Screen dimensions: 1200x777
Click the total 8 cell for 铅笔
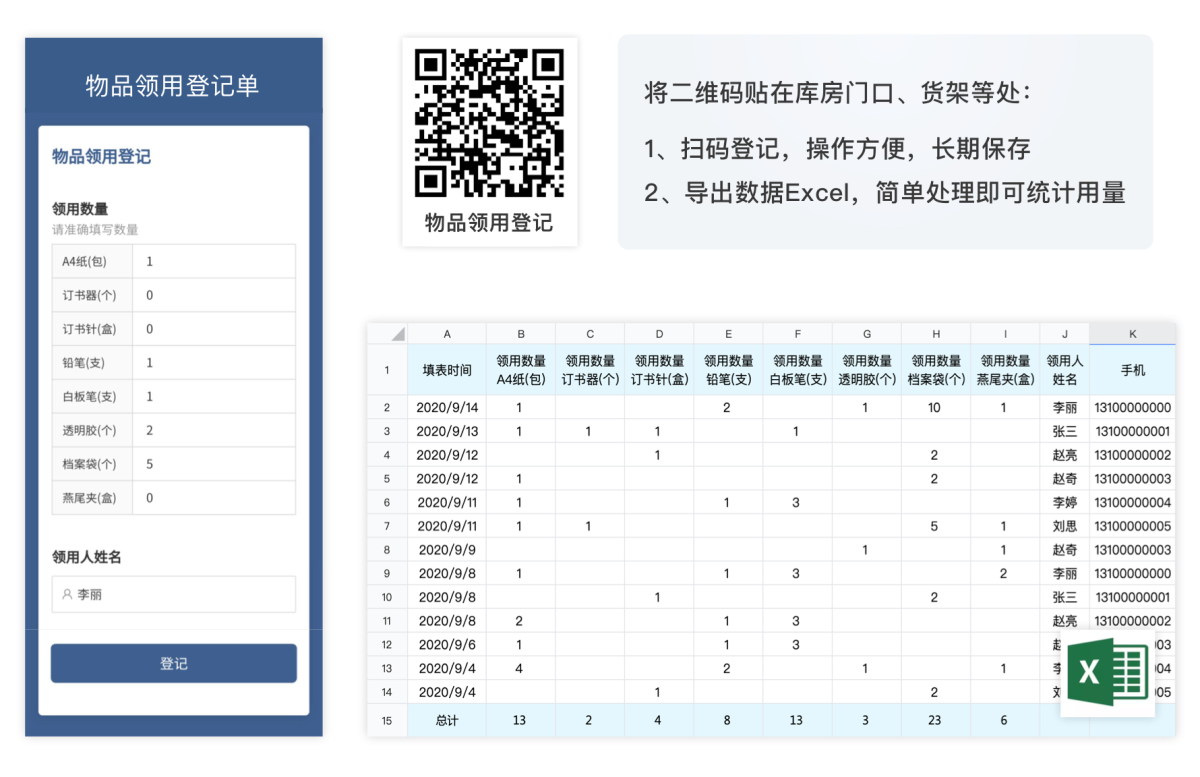click(x=728, y=720)
